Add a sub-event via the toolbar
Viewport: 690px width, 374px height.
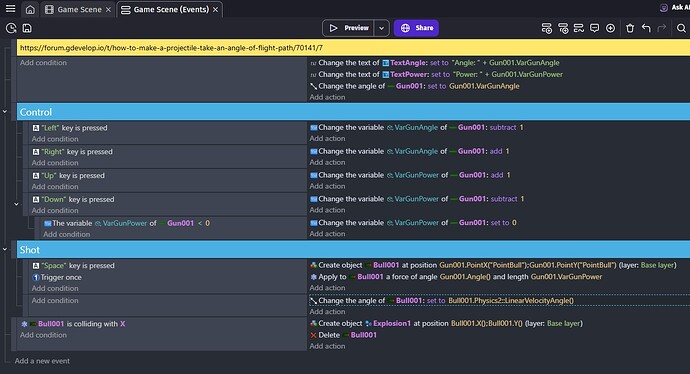563,28
